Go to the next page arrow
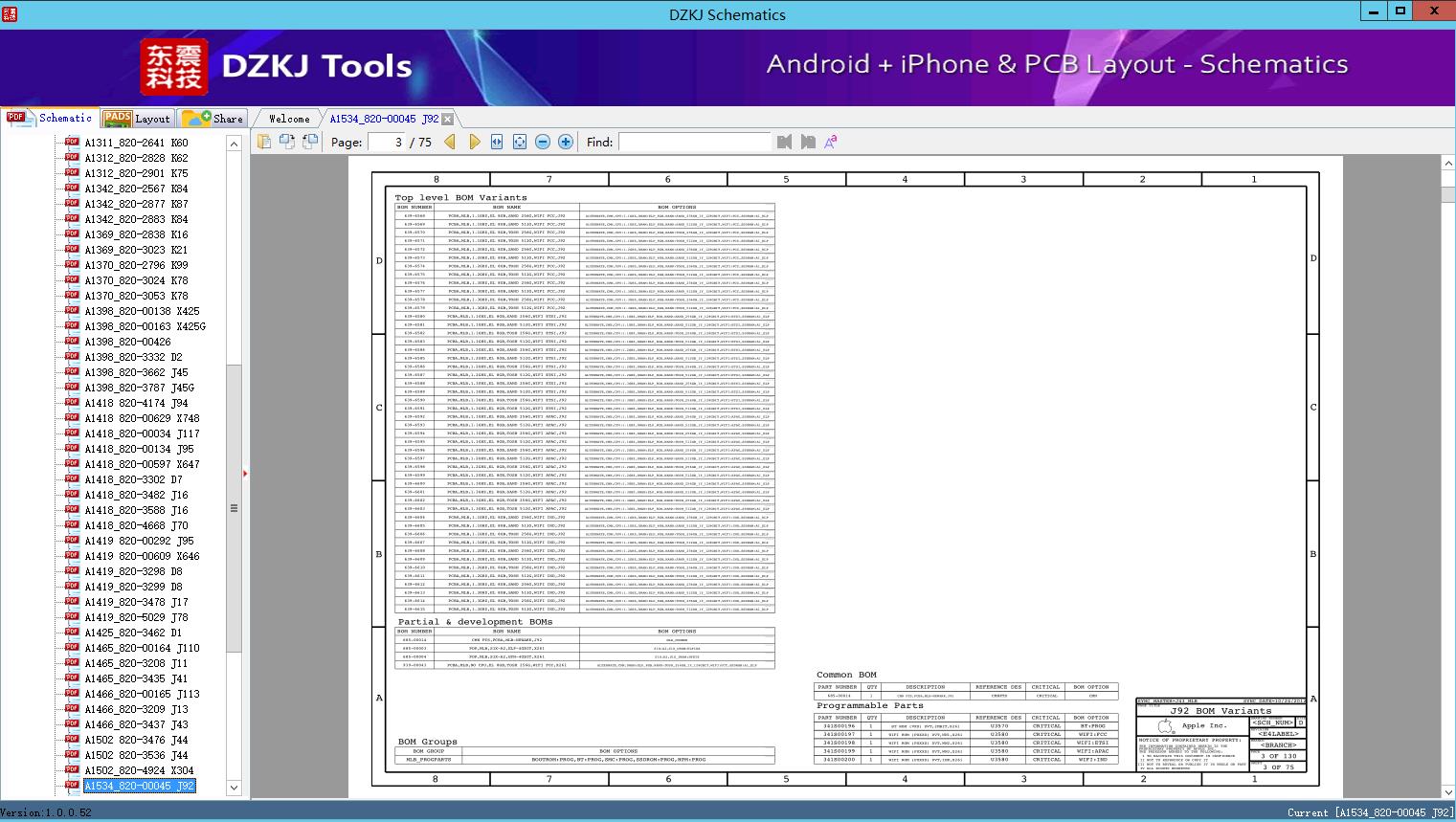 (475, 142)
